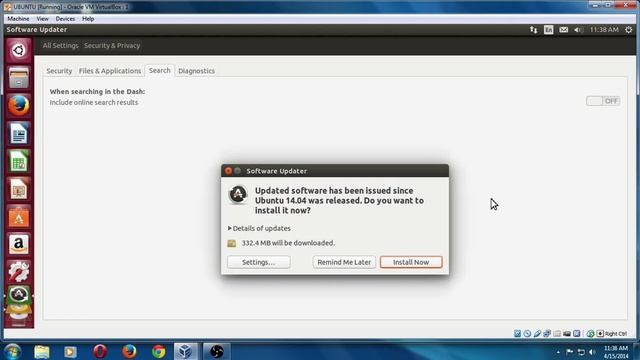Open the network indicator in top panel
This screenshot has height=360, width=640.
click(533, 30)
